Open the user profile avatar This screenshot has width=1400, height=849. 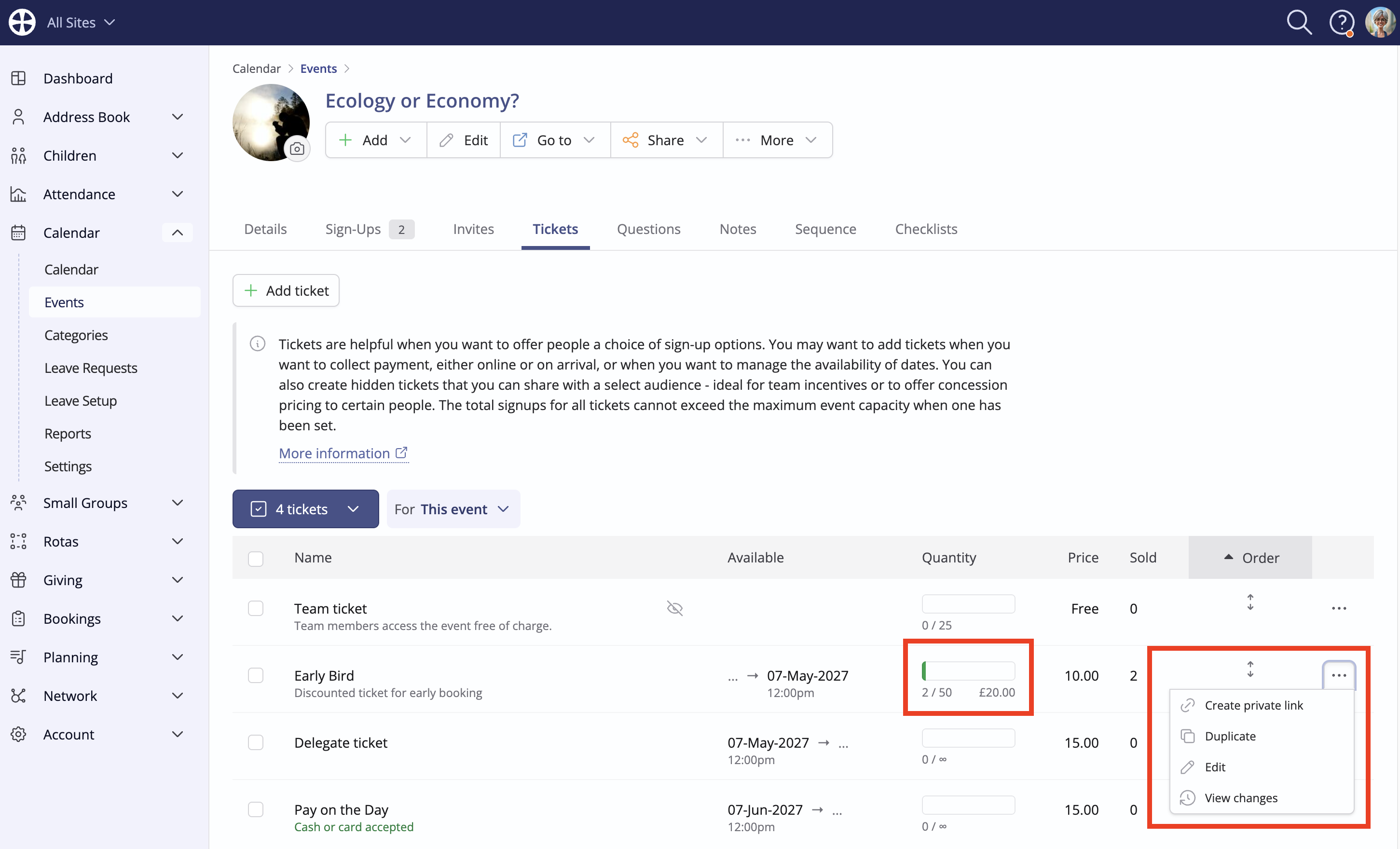point(1380,23)
